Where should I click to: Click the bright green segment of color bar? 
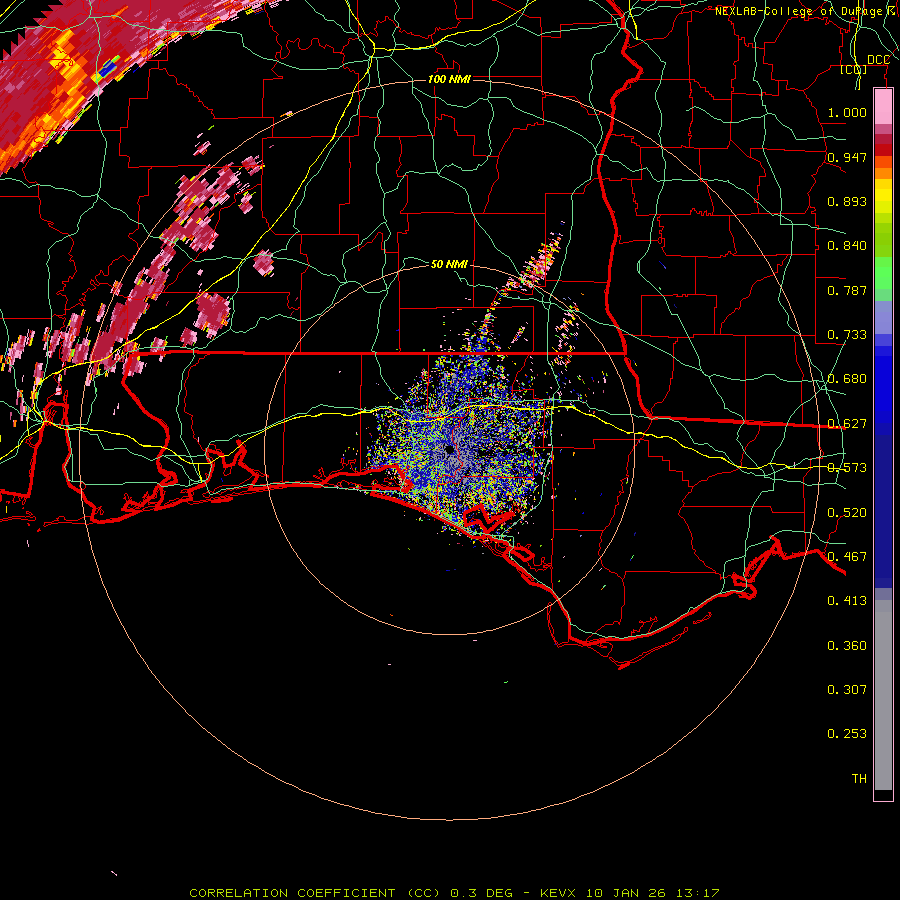pyautogui.click(x=883, y=274)
